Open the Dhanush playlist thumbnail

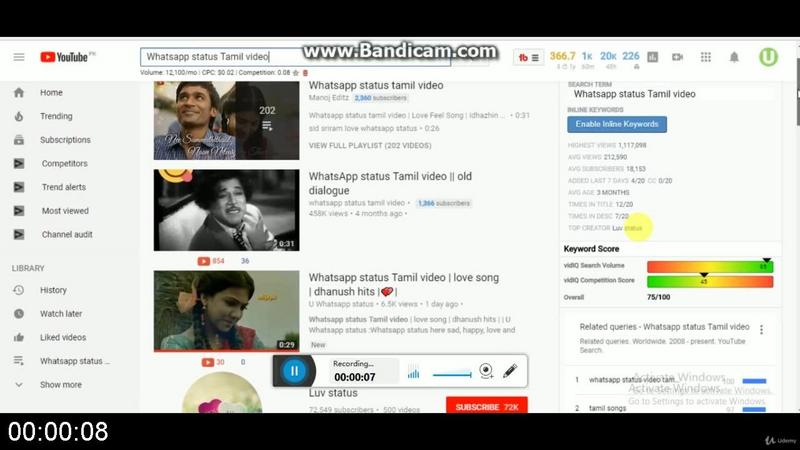(x=227, y=120)
